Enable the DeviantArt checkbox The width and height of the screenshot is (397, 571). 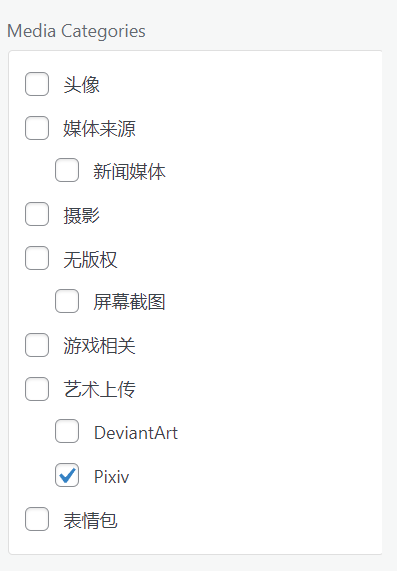pos(67,431)
